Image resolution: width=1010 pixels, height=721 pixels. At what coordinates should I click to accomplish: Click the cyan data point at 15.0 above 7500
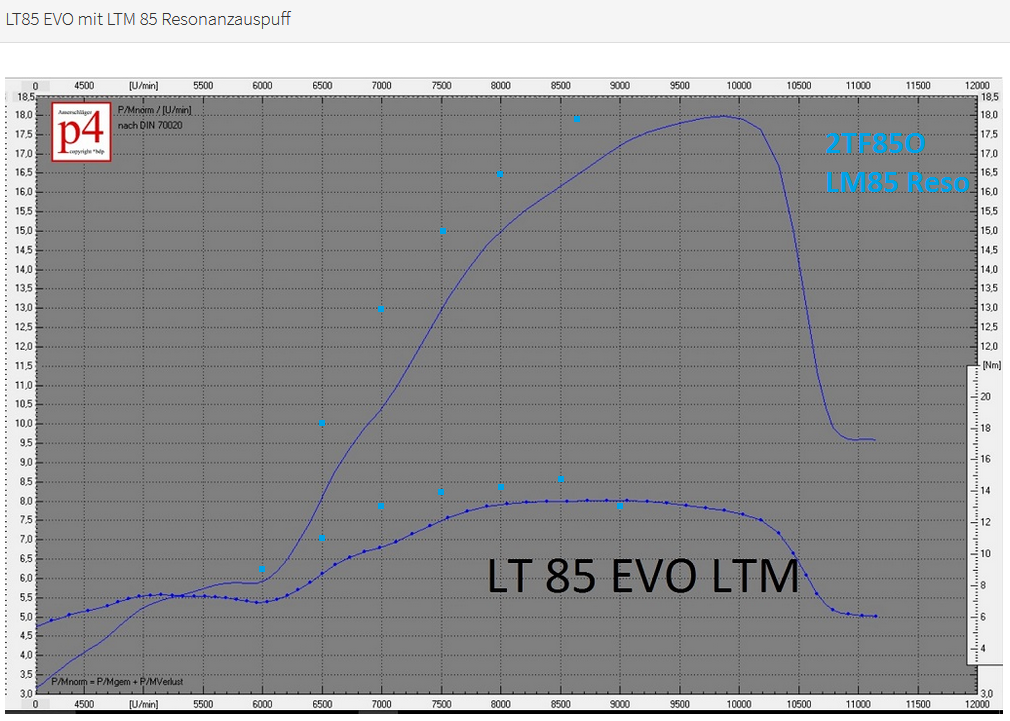442,230
